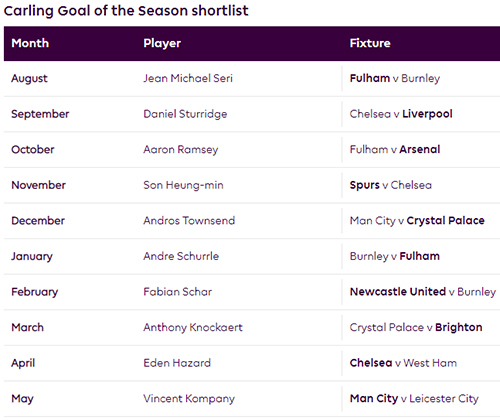Click Man City v Leicester City fixture

point(414,399)
